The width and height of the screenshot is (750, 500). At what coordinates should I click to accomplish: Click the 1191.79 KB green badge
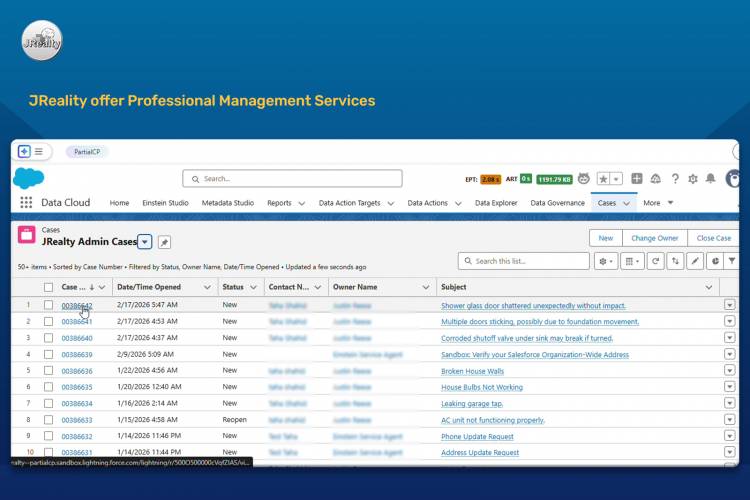pos(554,179)
